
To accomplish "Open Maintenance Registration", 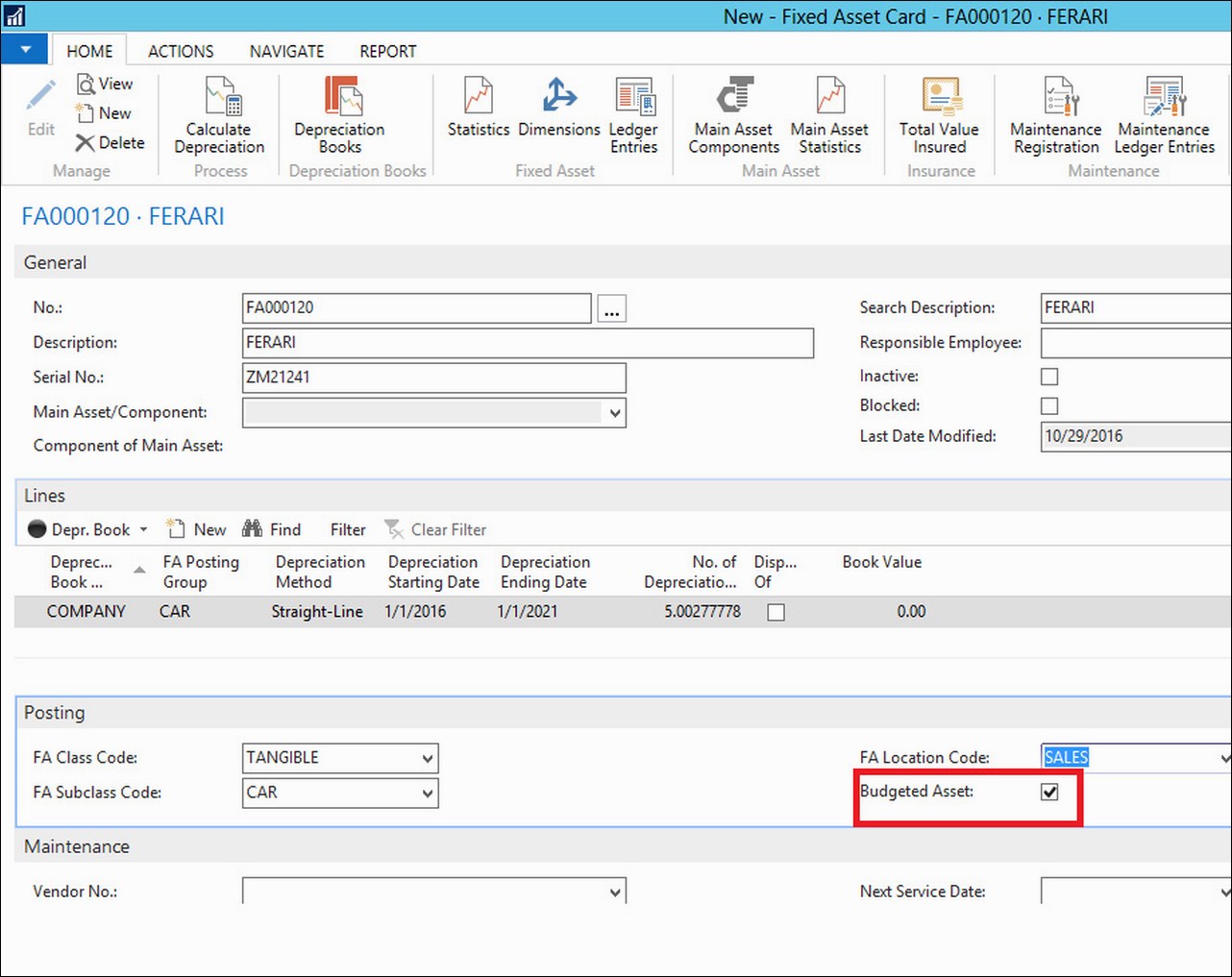I will pos(1056,115).
